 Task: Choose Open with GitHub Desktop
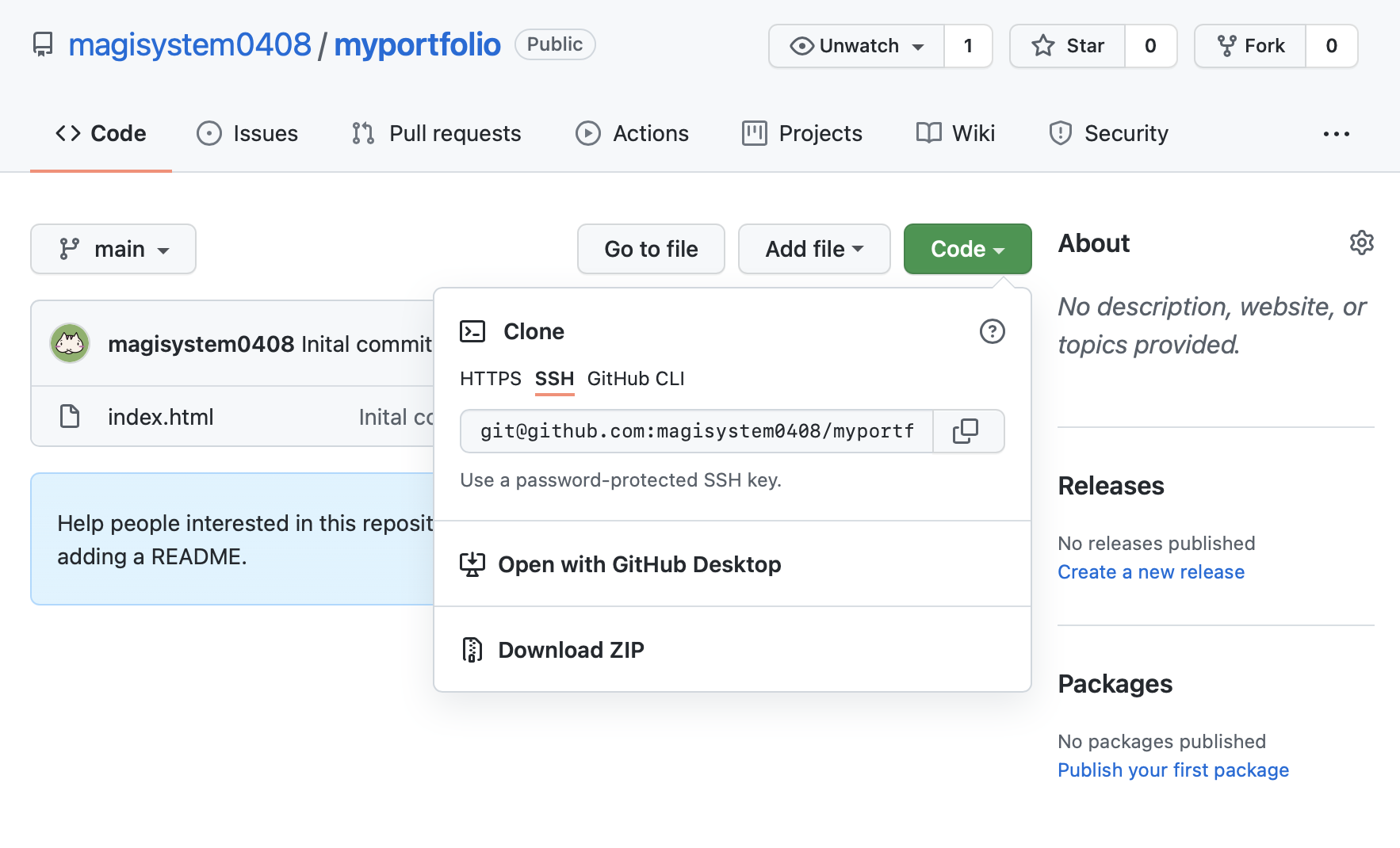(639, 564)
